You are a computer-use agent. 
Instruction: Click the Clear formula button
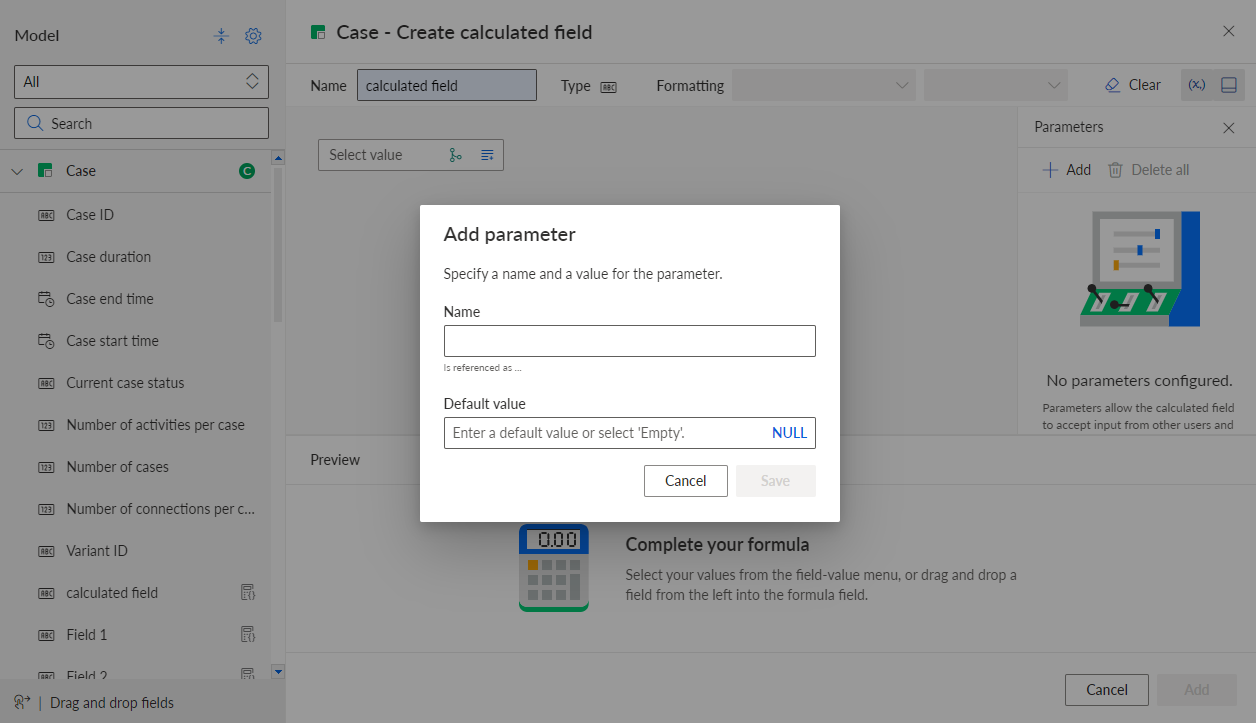pos(1133,85)
